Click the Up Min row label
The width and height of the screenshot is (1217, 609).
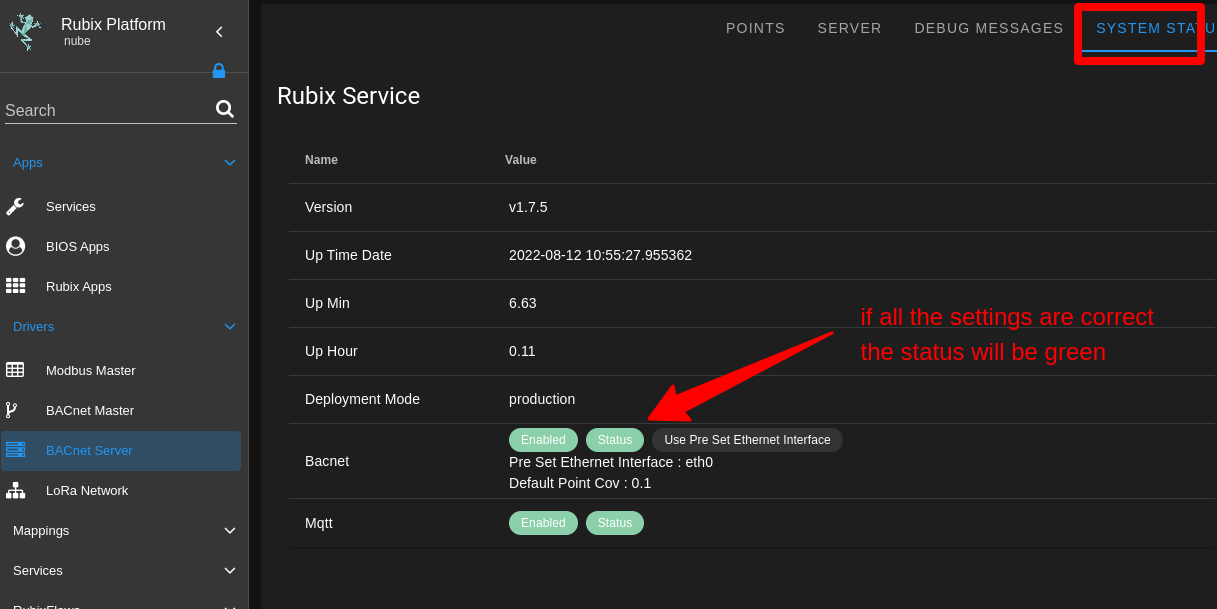(x=327, y=303)
